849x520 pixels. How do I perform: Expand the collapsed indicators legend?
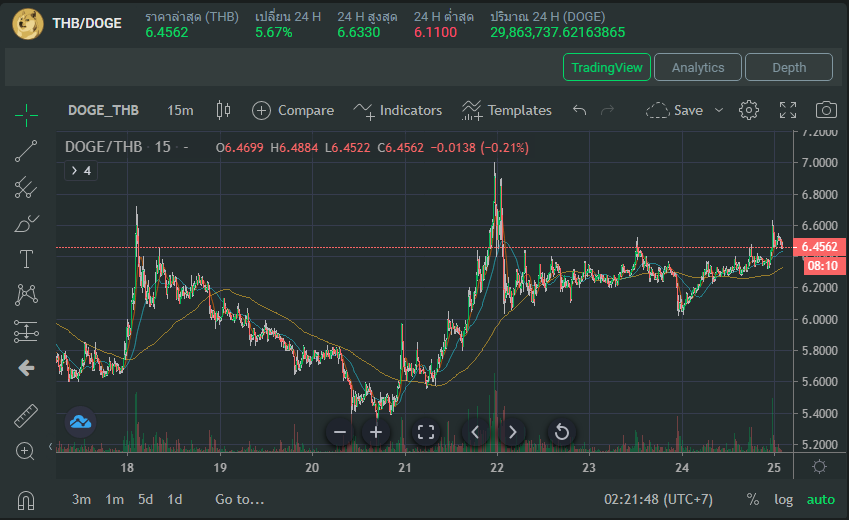pyautogui.click(x=80, y=171)
